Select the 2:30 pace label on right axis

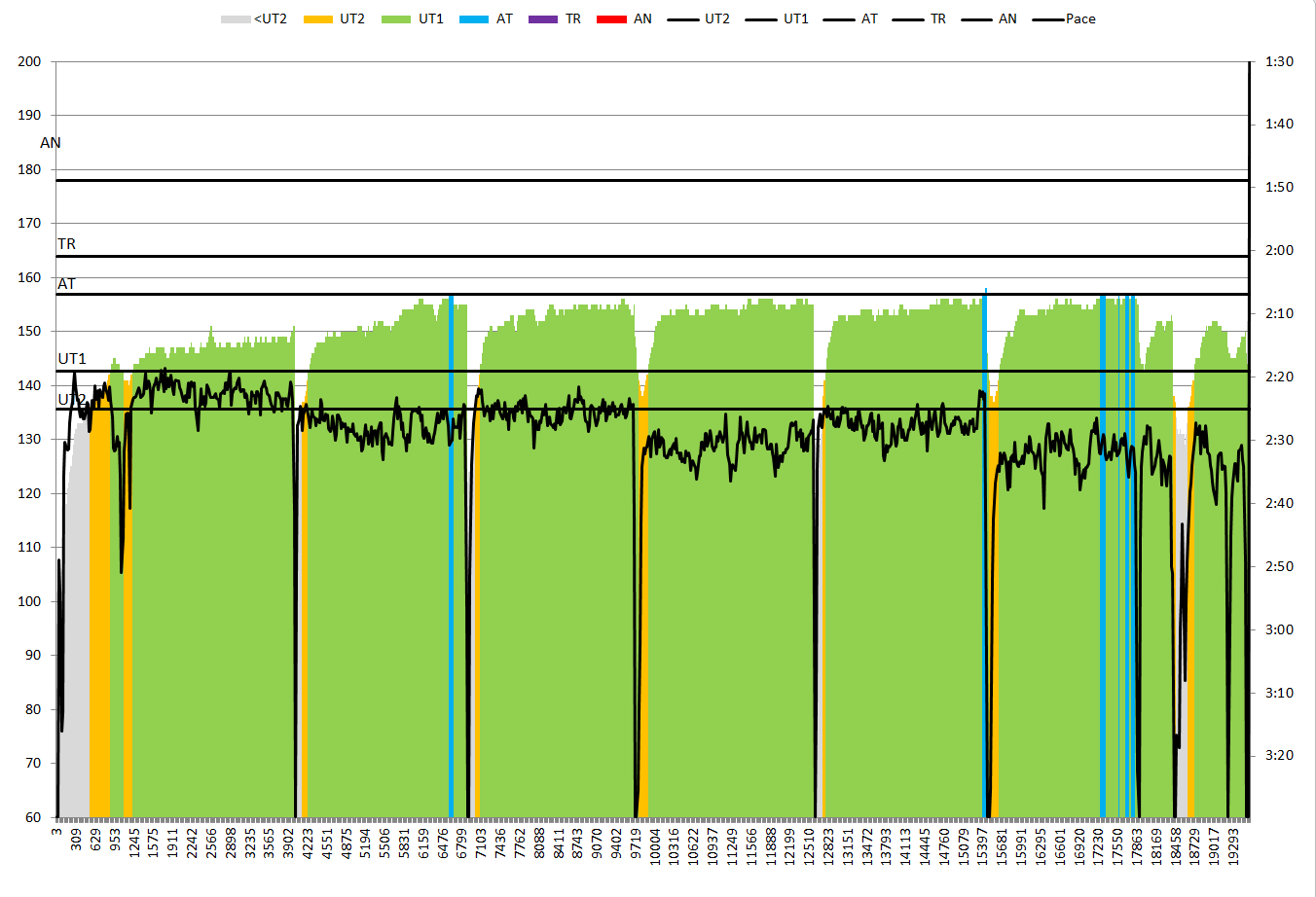pyautogui.click(x=1279, y=440)
